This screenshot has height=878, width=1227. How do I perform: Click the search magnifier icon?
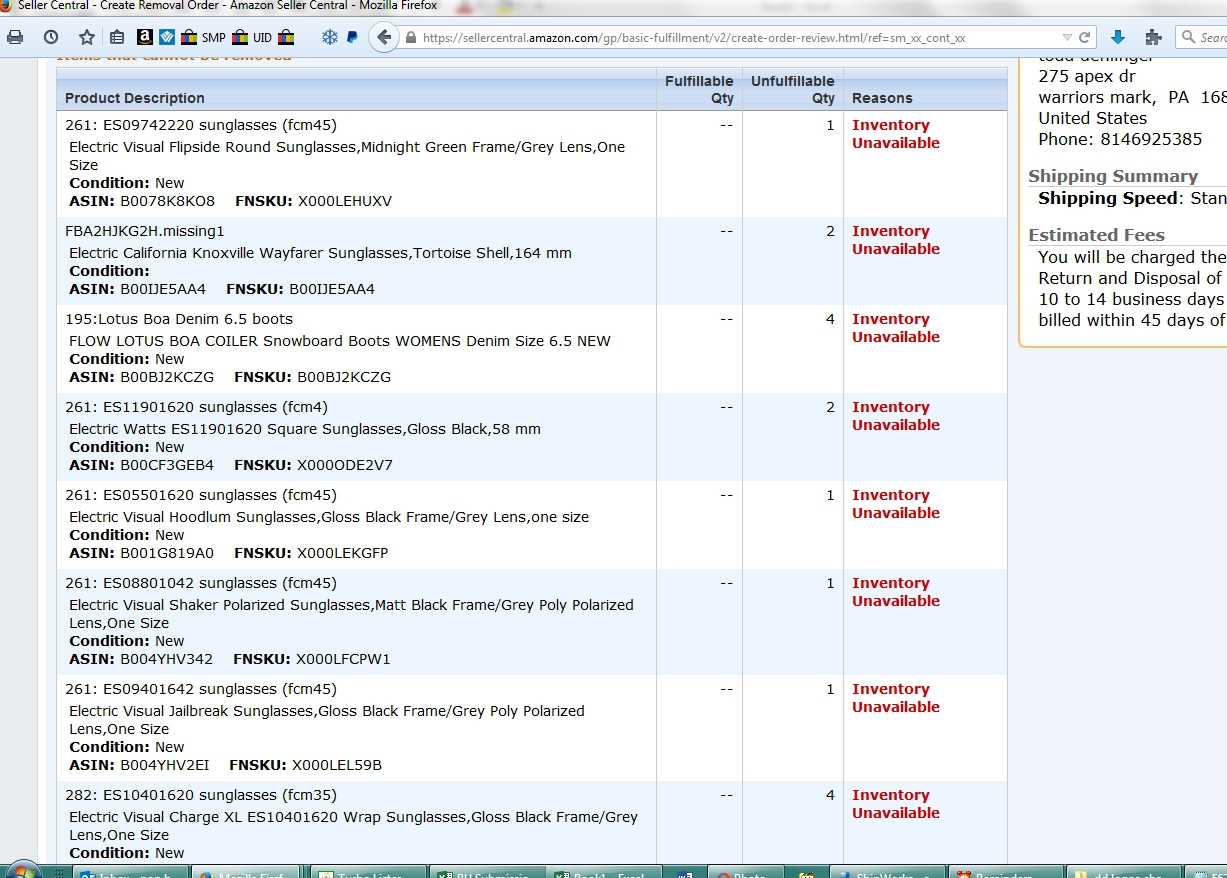[x=1189, y=38]
